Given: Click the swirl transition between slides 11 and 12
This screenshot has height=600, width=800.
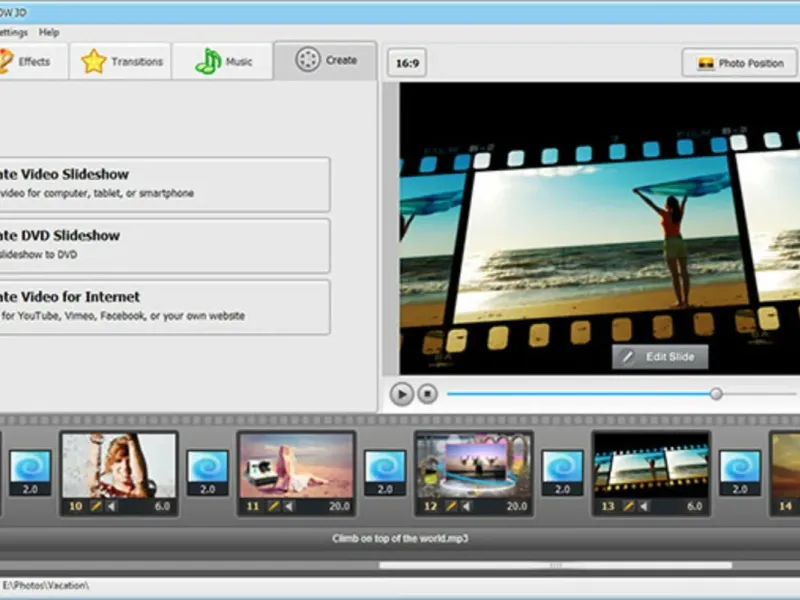Looking at the screenshot, I should (385, 466).
